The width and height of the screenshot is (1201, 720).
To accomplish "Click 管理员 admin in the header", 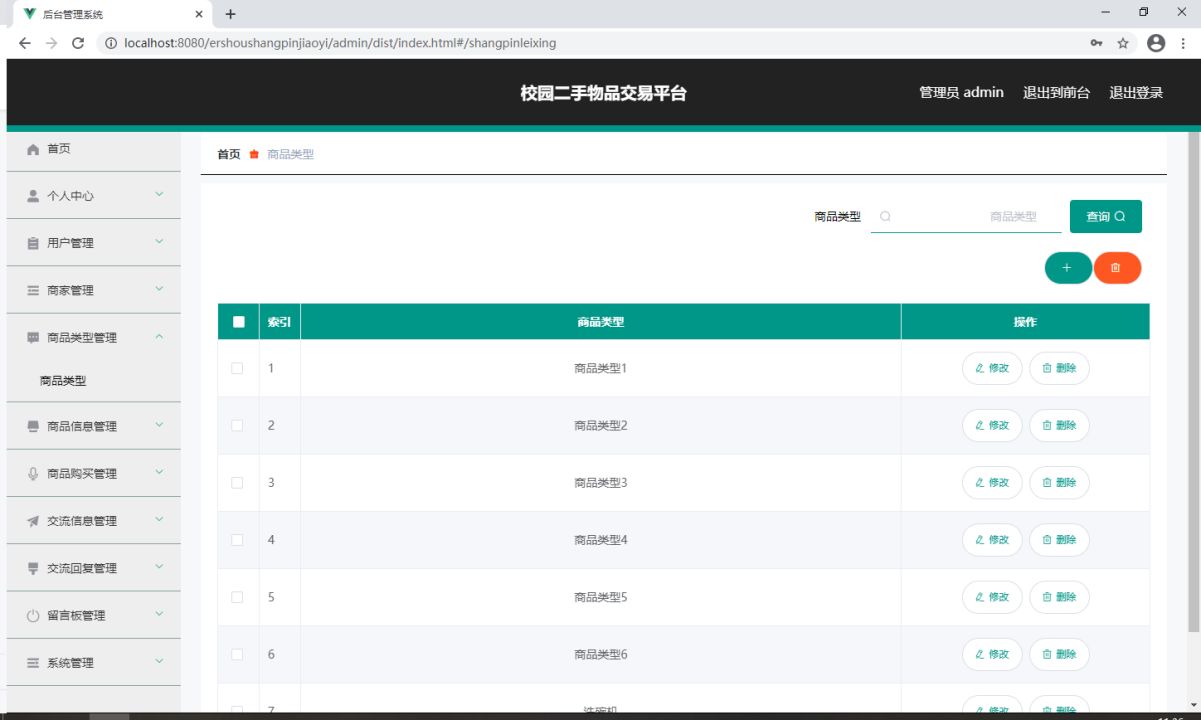I will [961, 92].
